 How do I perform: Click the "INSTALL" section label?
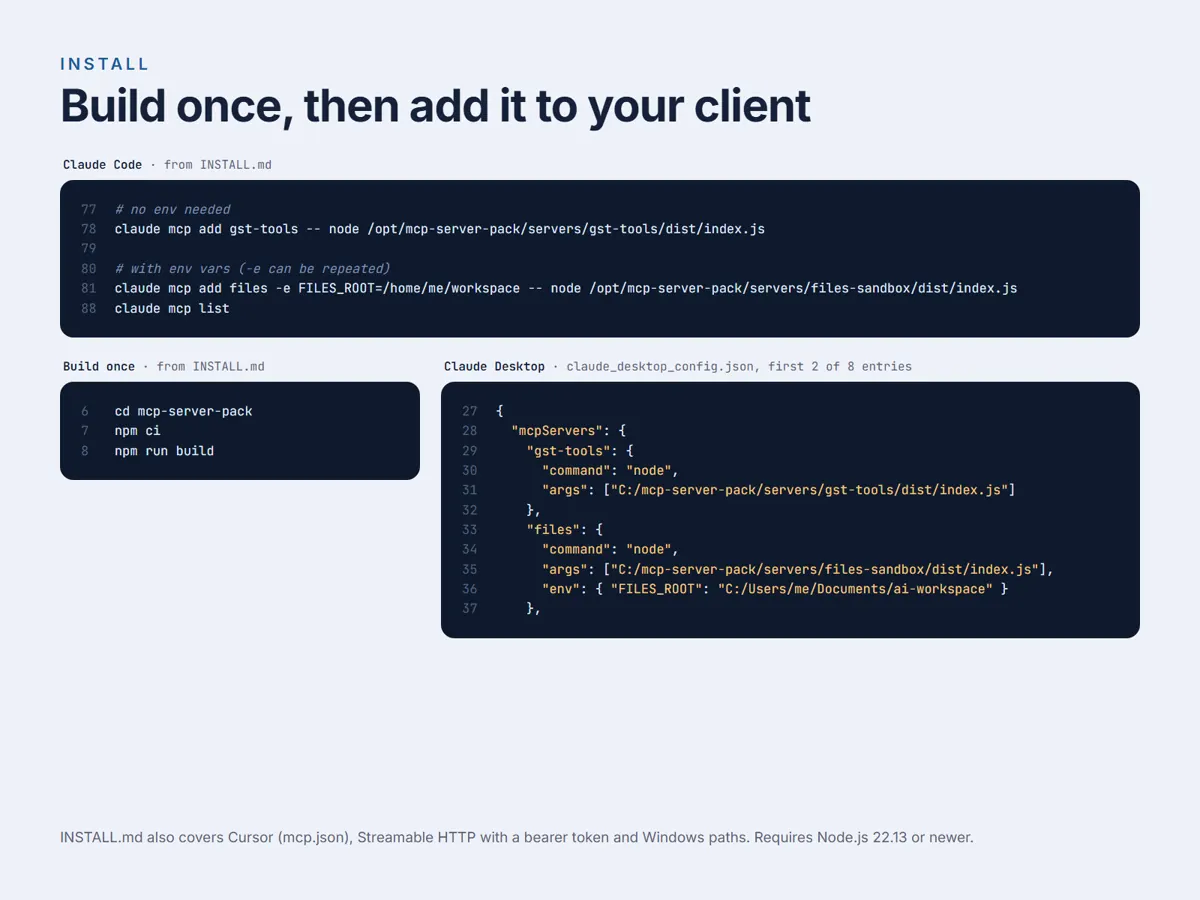[x=105, y=64]
